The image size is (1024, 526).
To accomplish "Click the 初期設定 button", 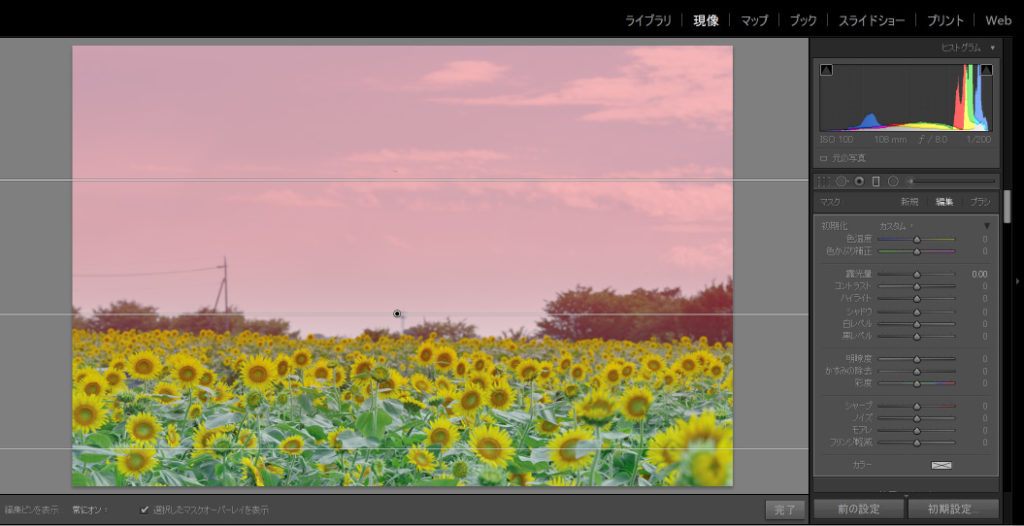I will pyautogui.click(x=953, y=509).
